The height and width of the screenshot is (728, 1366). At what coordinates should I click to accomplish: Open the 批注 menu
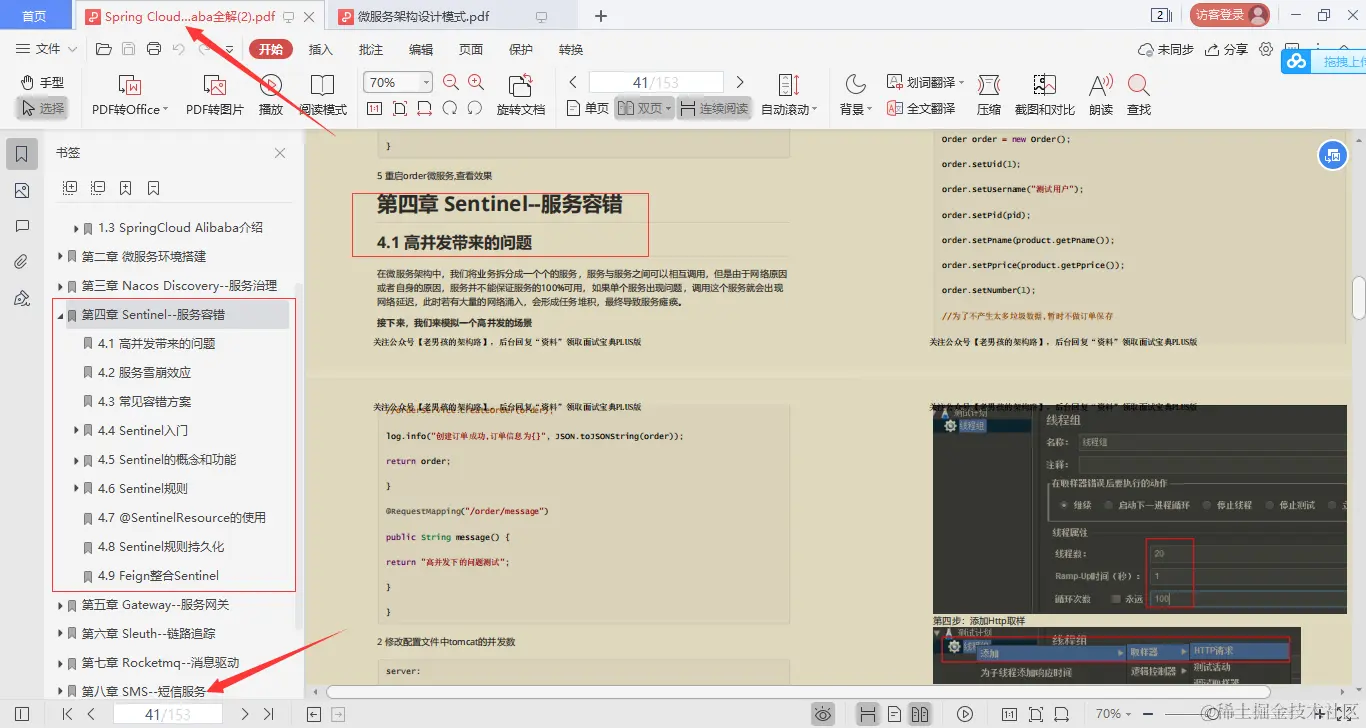pos(370,48)
